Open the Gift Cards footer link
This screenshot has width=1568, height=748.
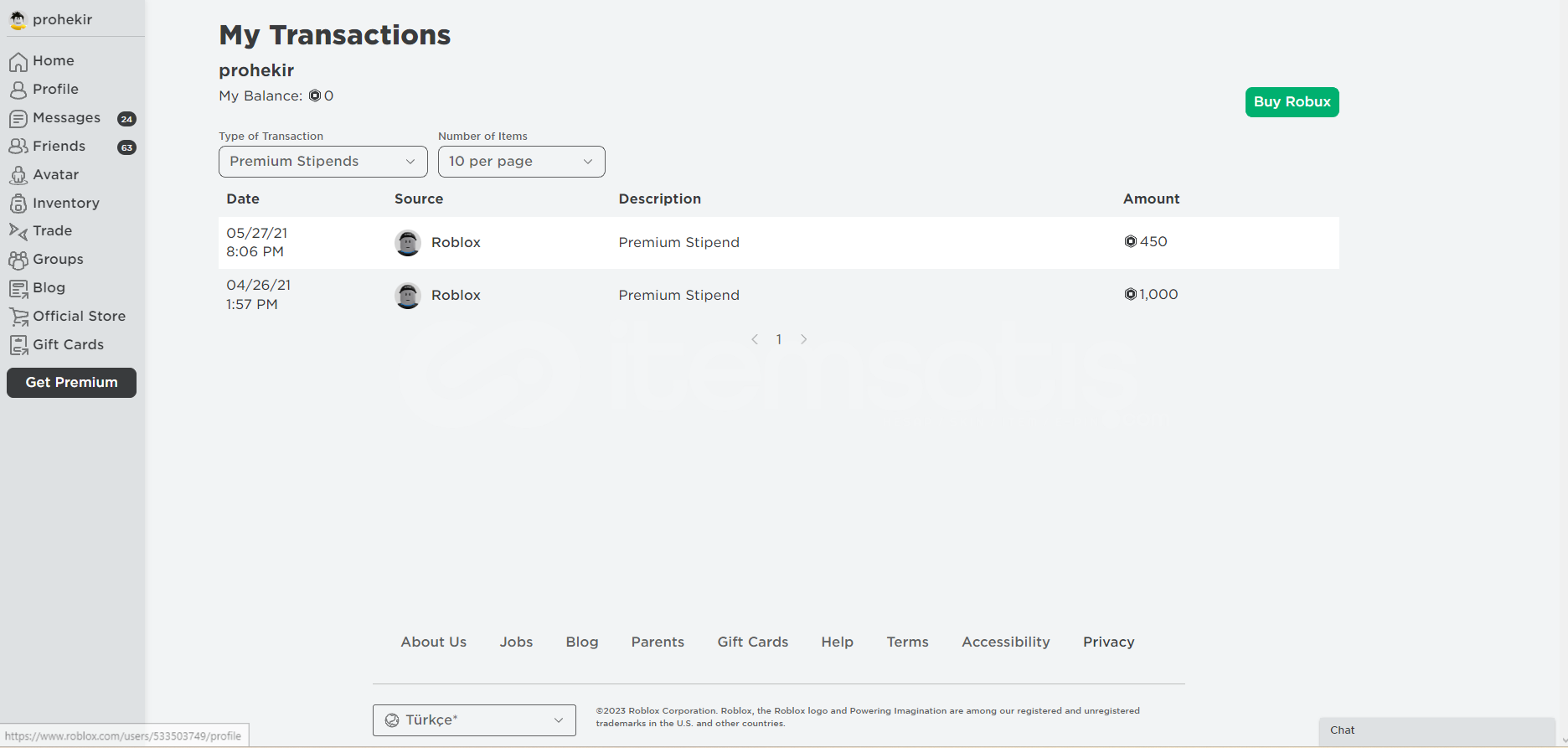pos(753,642)
